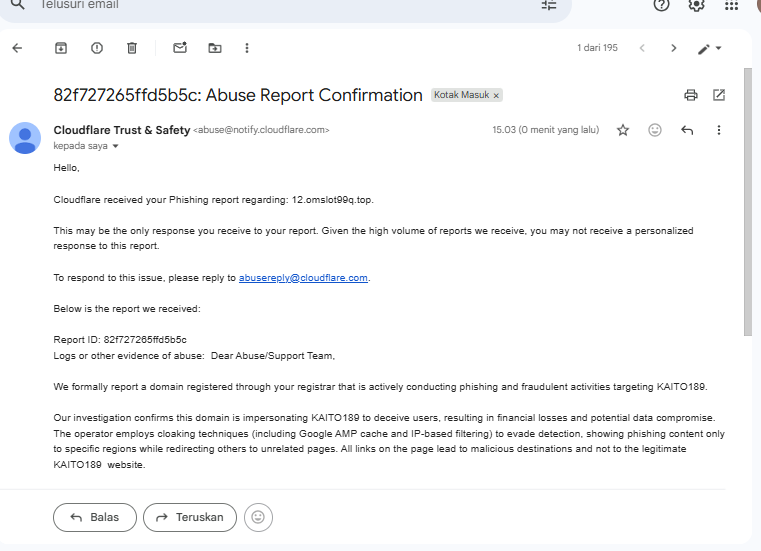Open the emoji reaction button beside Teruskan

pyautogui.click(x=258, y=518)
